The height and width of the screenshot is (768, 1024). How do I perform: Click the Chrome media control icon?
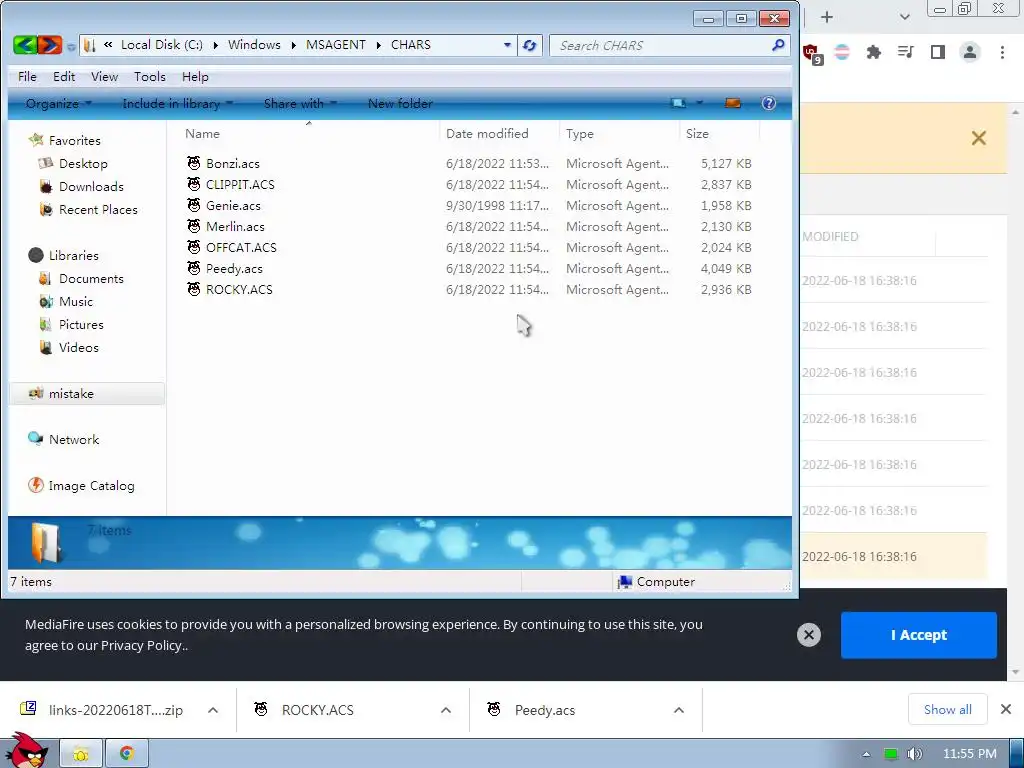click(905, 52)
